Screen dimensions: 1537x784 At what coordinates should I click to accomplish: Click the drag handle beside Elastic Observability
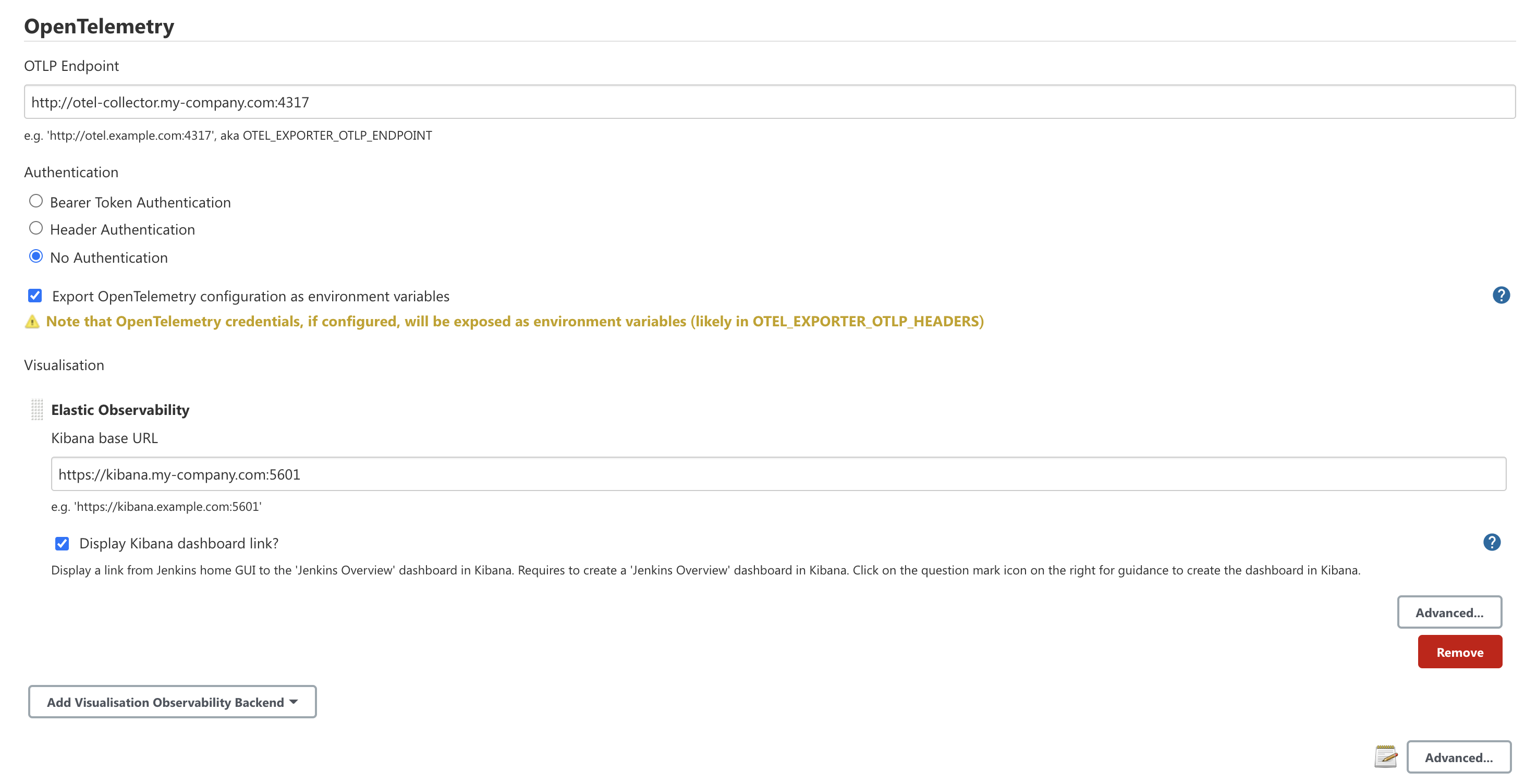[x=37, y=410]
